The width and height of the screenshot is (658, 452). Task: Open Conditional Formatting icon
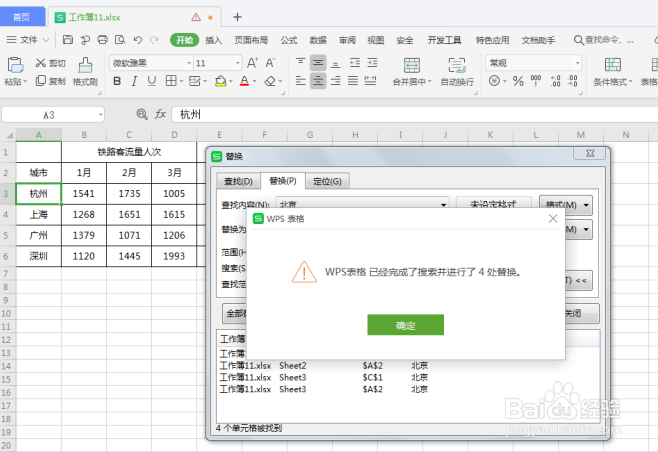613,65
